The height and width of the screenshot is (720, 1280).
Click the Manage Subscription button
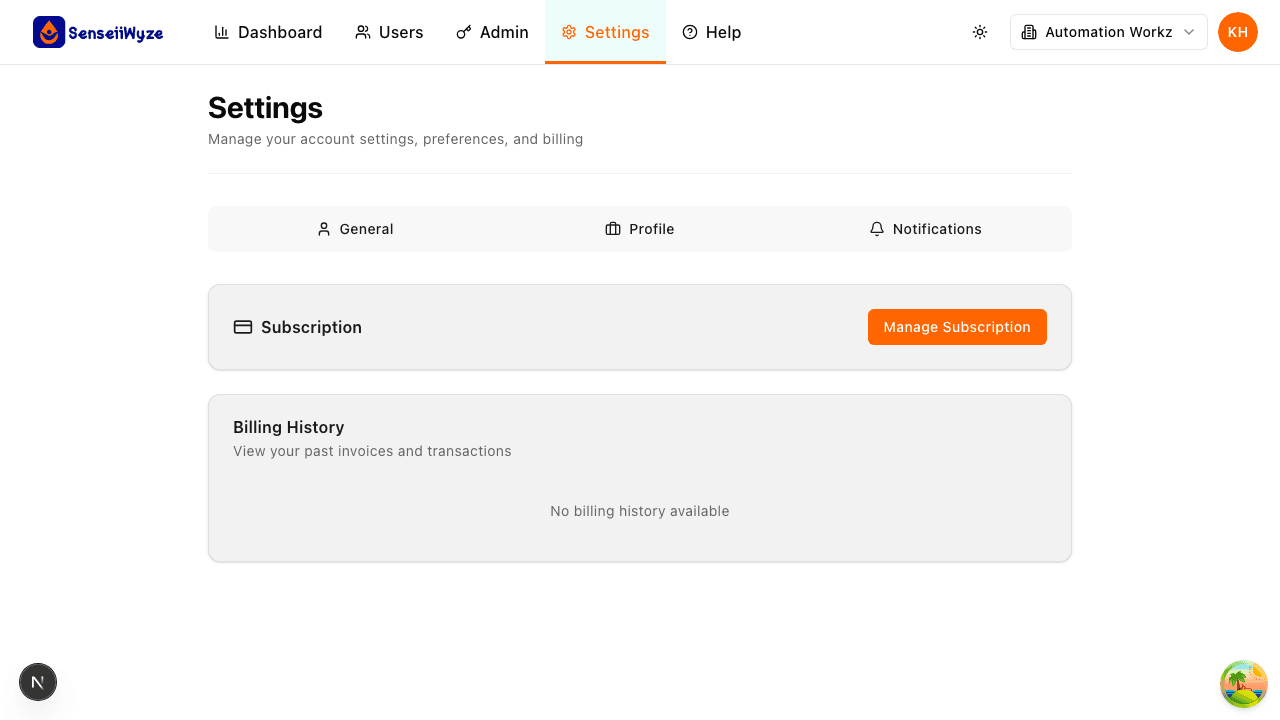point(957,327)
